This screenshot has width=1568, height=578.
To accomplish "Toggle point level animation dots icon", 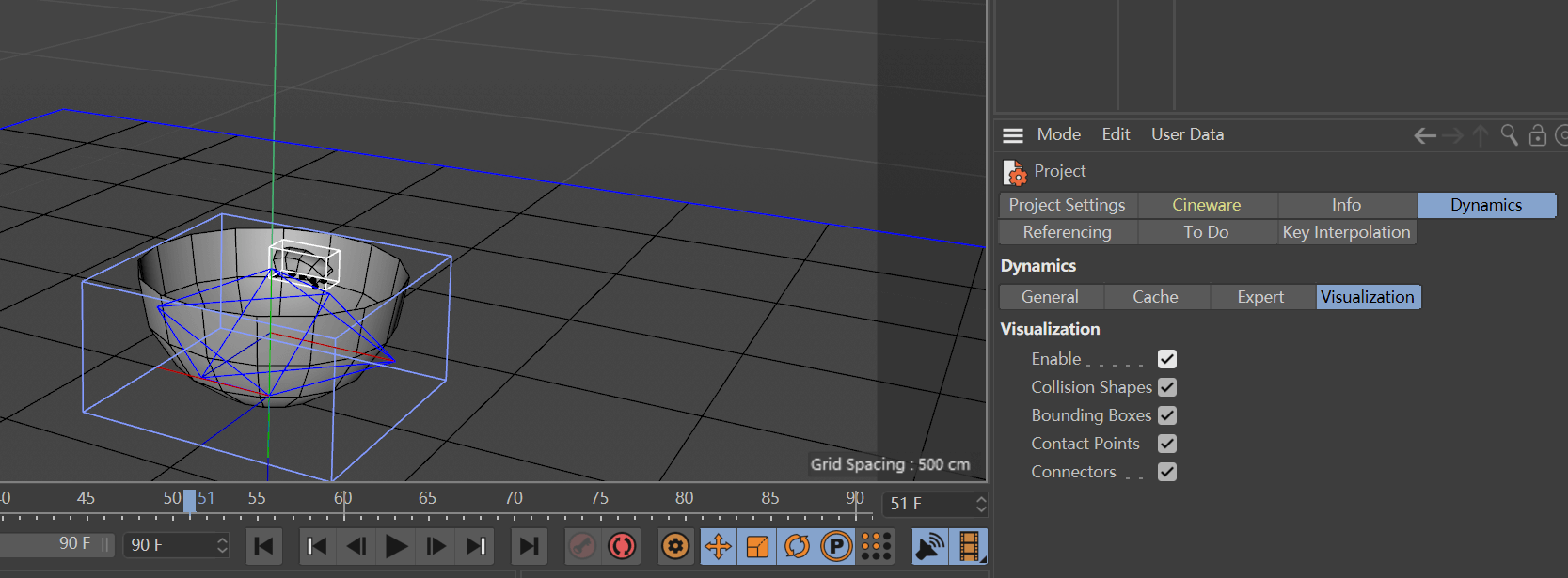I will (x=876, y=546).
